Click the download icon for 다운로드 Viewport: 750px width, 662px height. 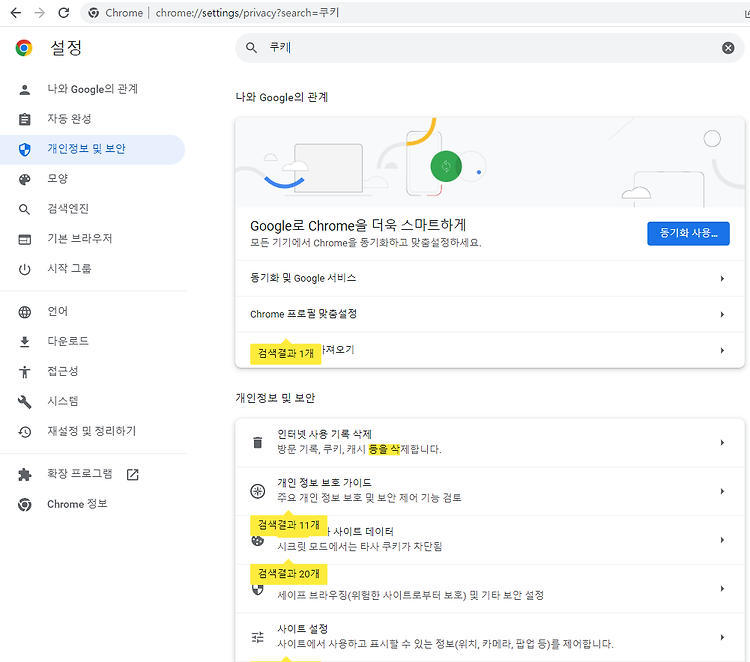(x=24, y=342)
